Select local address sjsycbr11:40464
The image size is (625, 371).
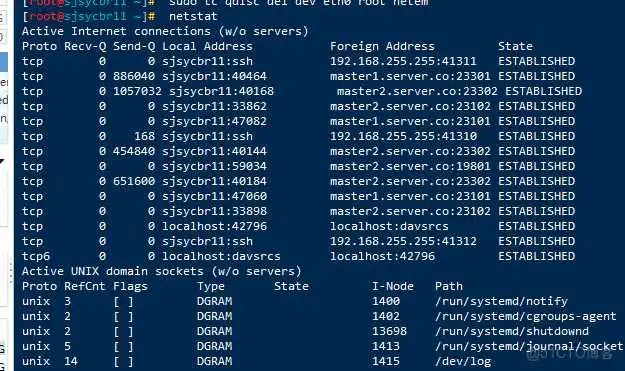pyautogui.click(x=214, y=77)
